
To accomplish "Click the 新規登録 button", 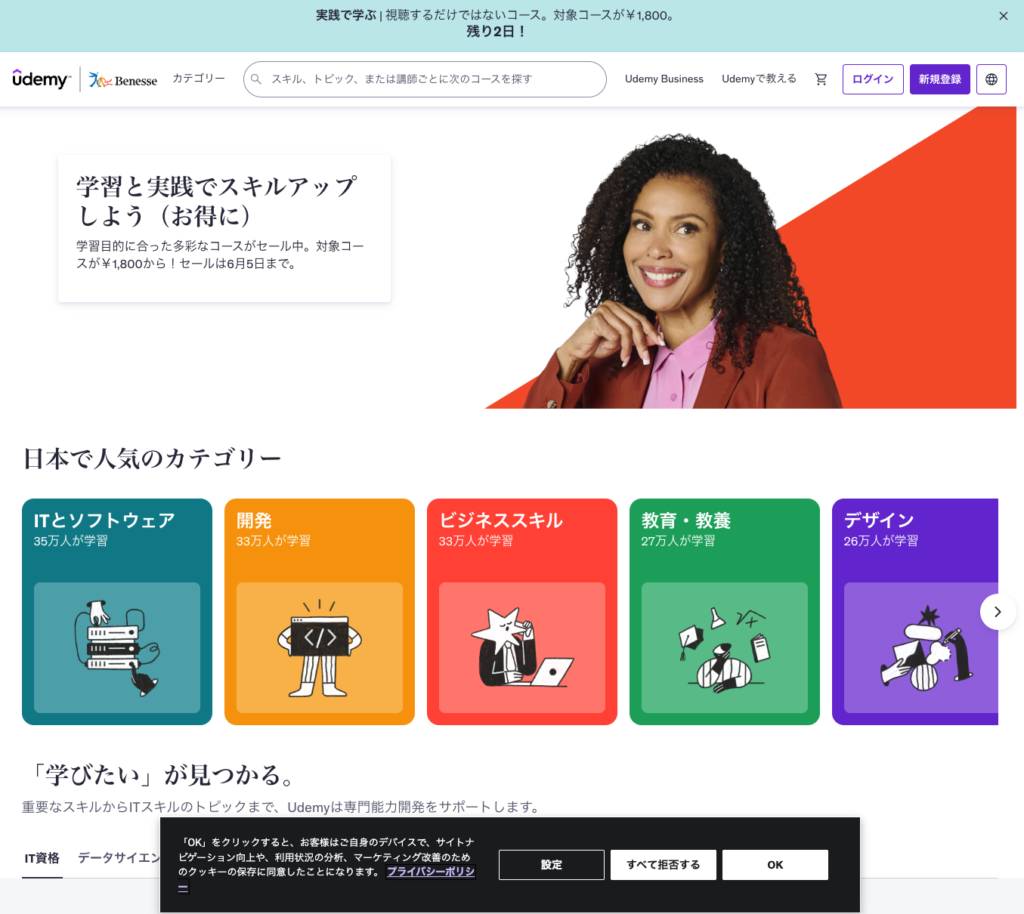I will (940, 79).
